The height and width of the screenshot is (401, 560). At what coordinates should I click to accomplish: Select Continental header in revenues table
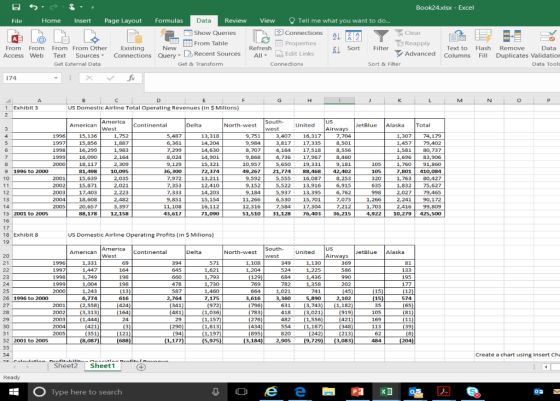tap(159, 125)
